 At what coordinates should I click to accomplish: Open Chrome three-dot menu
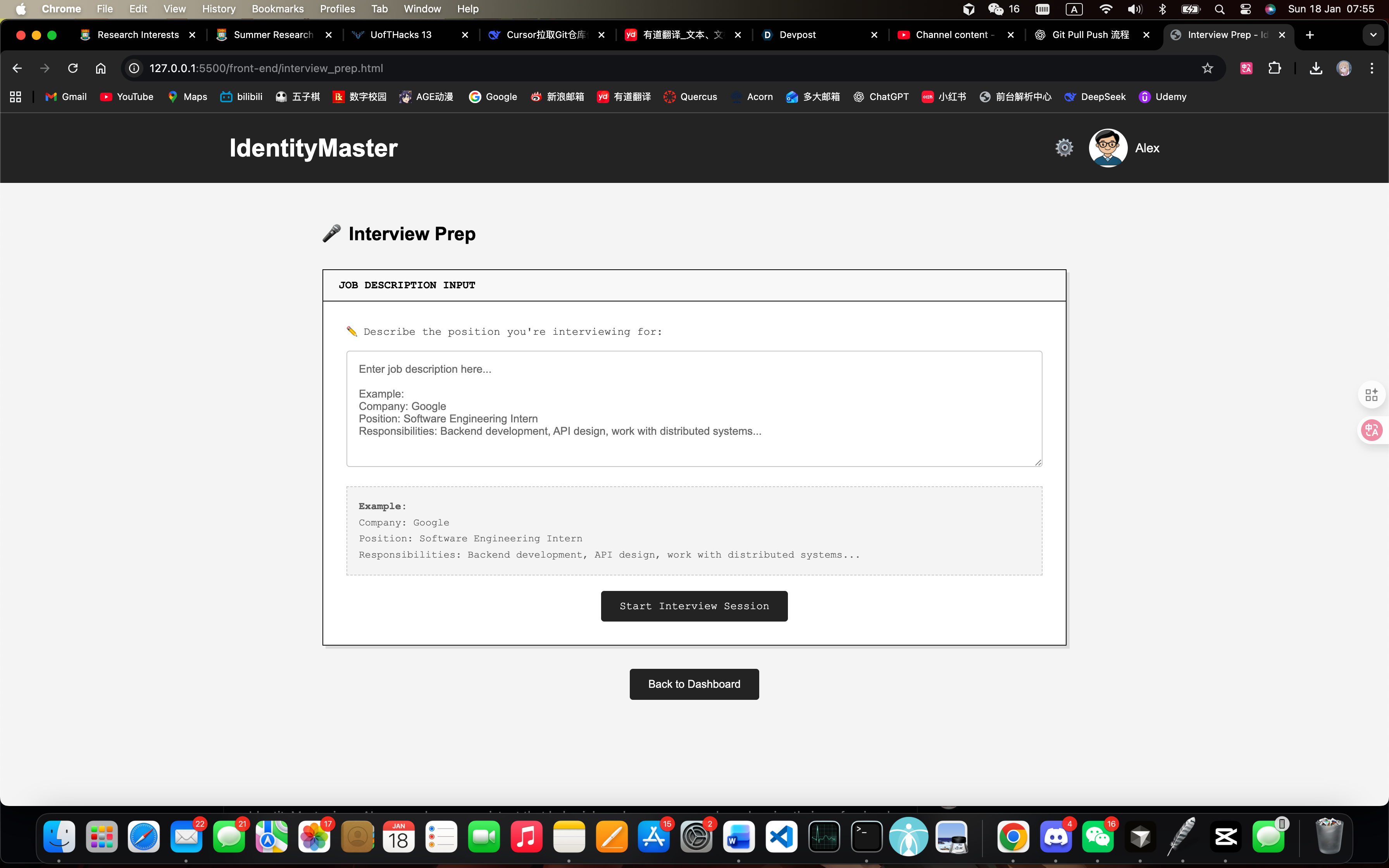[x=1372, y=68]
